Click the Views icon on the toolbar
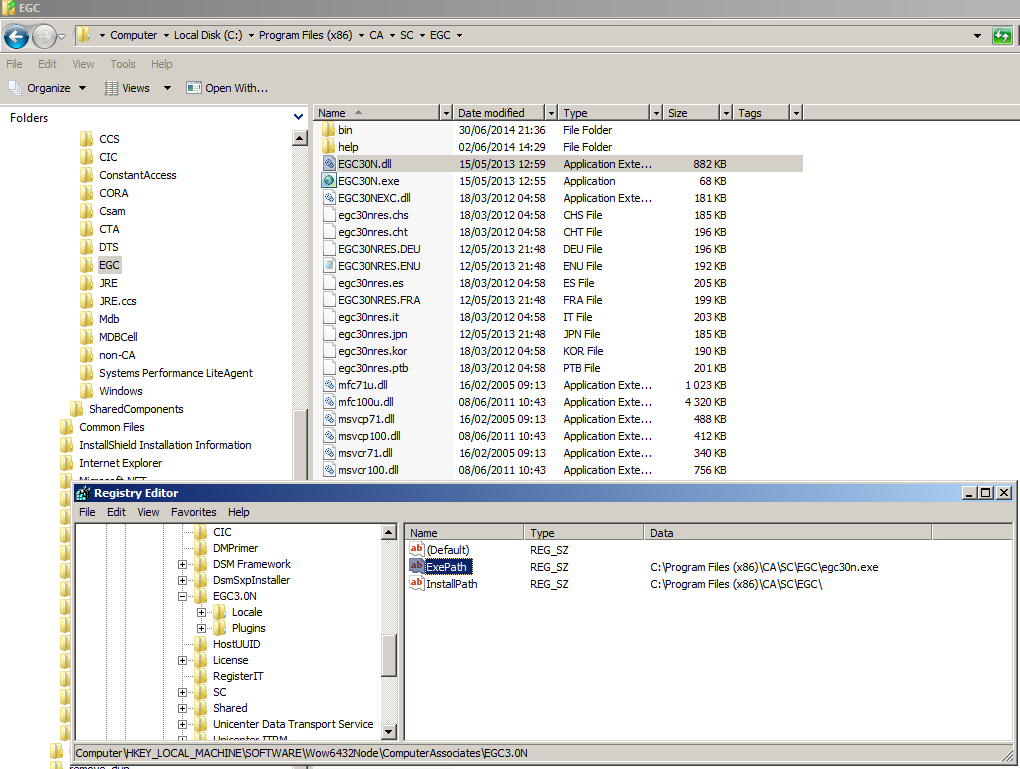This screenshot has height=769, width=1020. 110,88
